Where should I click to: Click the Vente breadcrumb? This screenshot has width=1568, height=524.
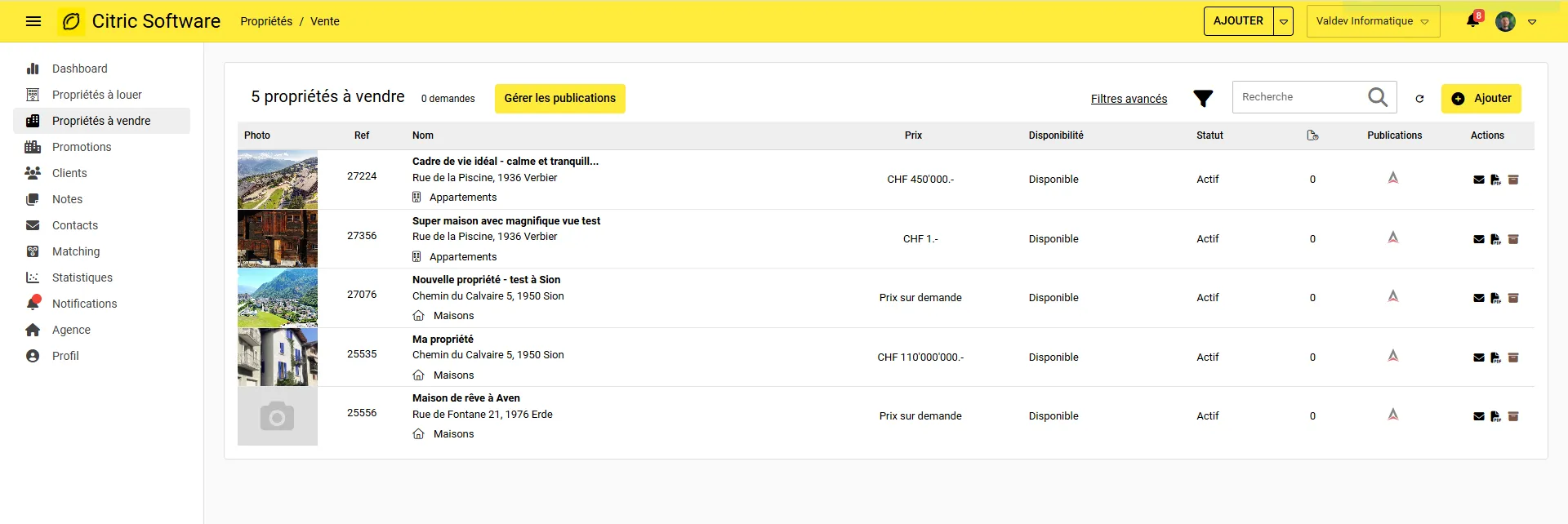point(325,21)
